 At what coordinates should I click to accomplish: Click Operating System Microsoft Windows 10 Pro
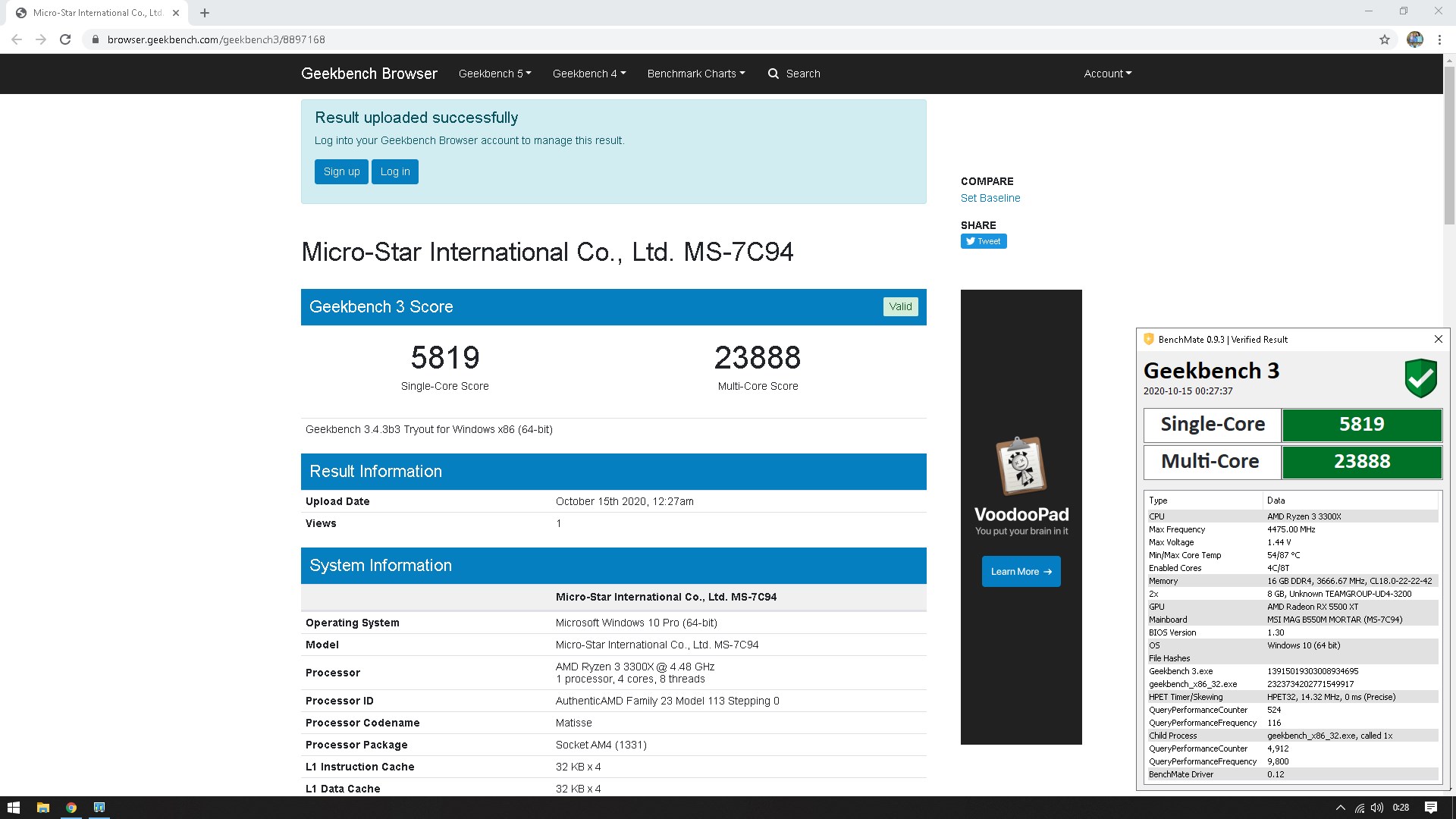coord(636,623)
